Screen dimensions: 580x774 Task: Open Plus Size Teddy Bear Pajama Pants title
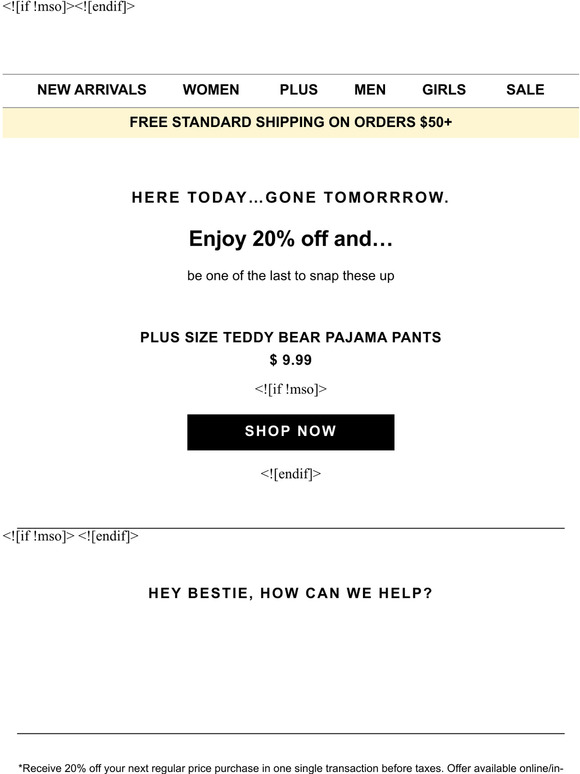point(291,337)
